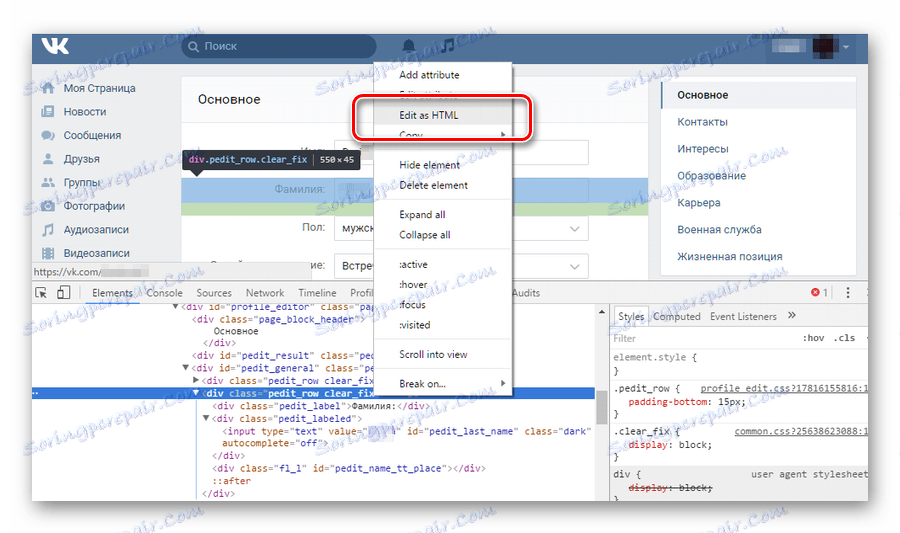Click the film icon beside Видеозаписи
The width and height of the screenshot is (900, 533).
pos(48,253)
